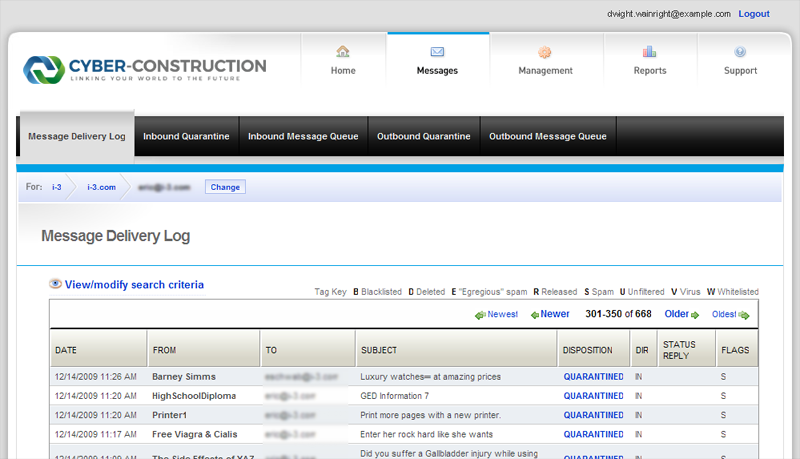Select the 'Printer1' sender cell
This screenshot has width=800, height=459.
click(169, 416)
